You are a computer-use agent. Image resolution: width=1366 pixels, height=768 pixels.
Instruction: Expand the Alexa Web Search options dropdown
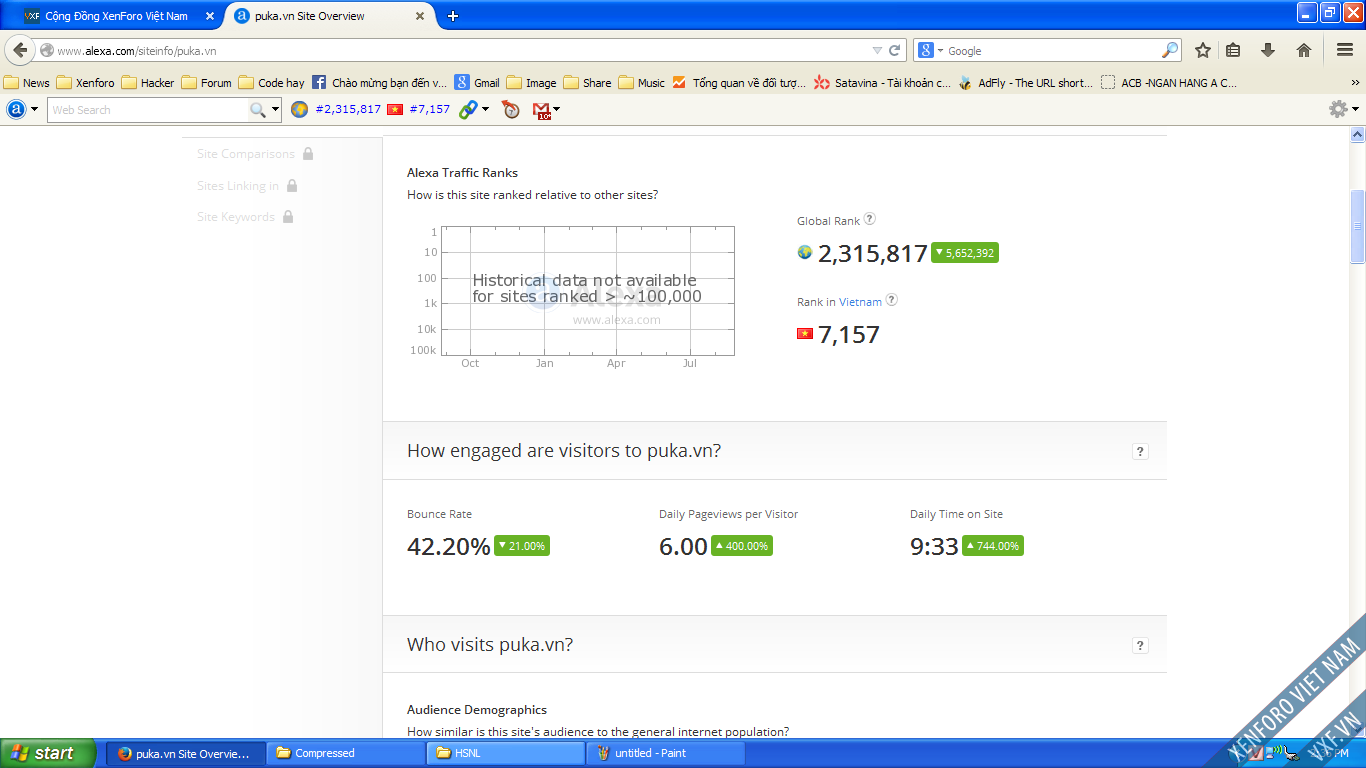(275, 110)
